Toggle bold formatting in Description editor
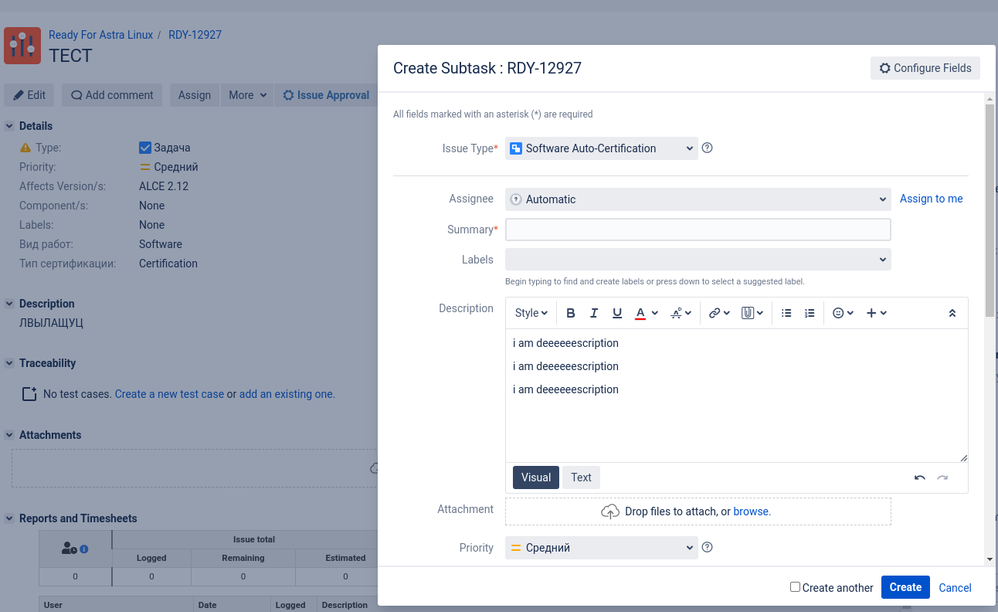Screen dimensions: 998x612 [x=570, y=313]
